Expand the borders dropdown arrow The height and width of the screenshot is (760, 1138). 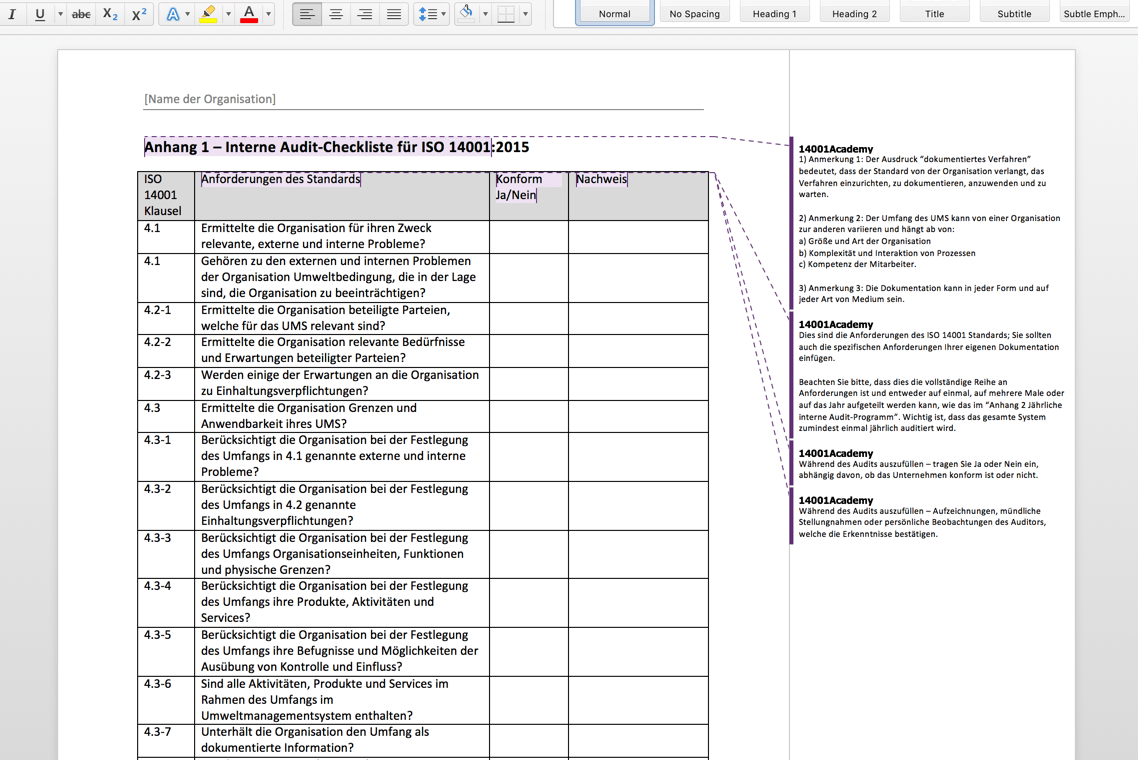coord(525,14)
